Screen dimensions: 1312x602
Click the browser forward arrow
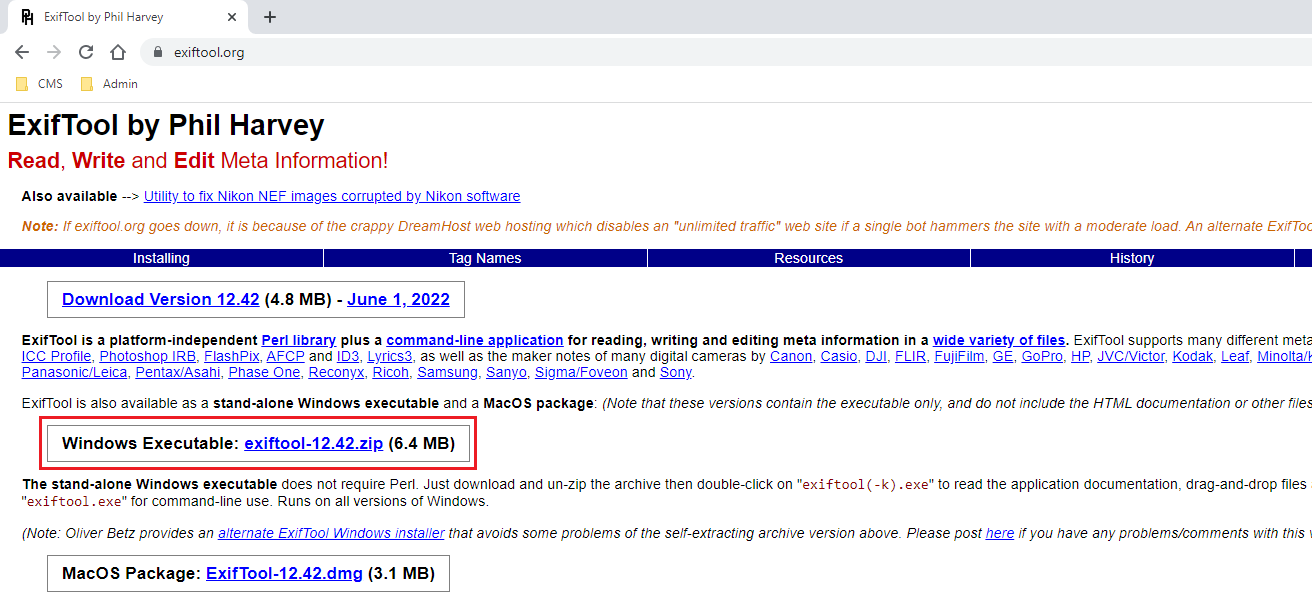coord(54,52)
